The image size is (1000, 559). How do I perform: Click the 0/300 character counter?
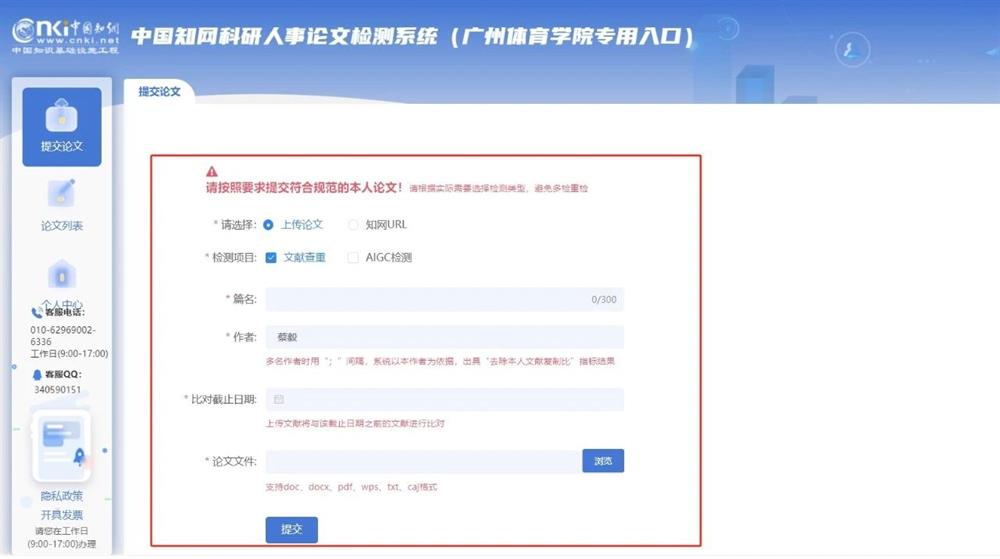point(603,300)
